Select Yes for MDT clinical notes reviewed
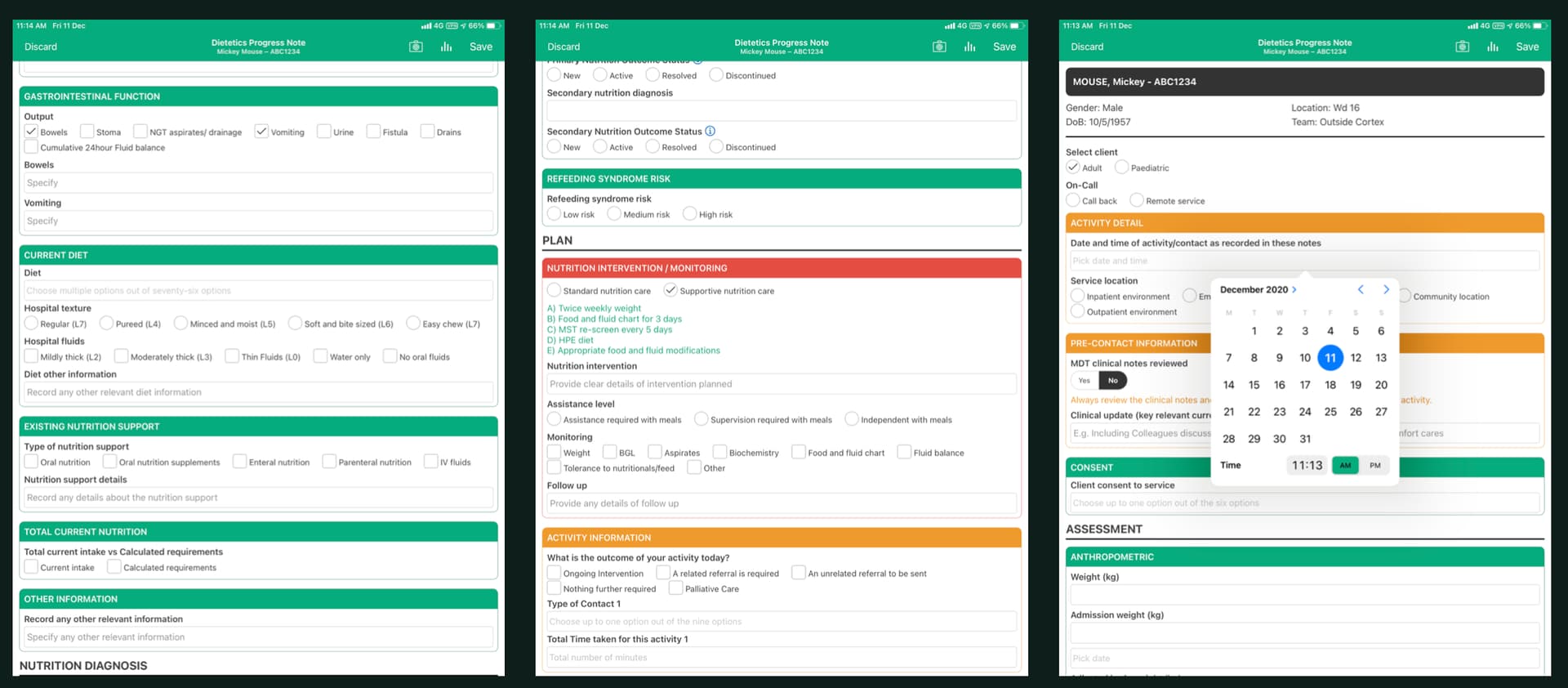This screenshot has height=688, width=1568. coord(1084,380)
